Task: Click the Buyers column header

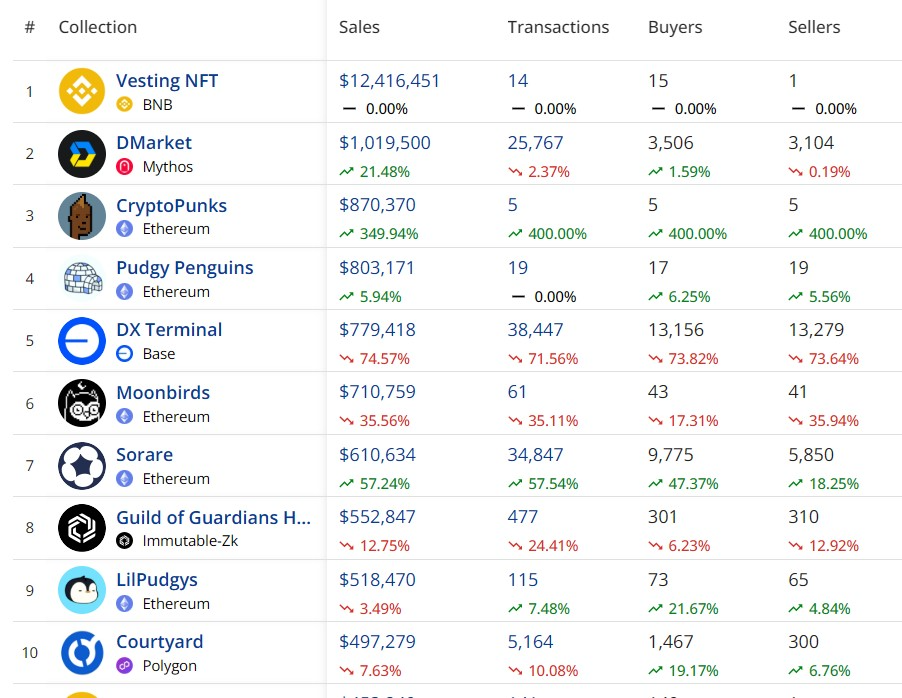Action: (x=675, y=27)
